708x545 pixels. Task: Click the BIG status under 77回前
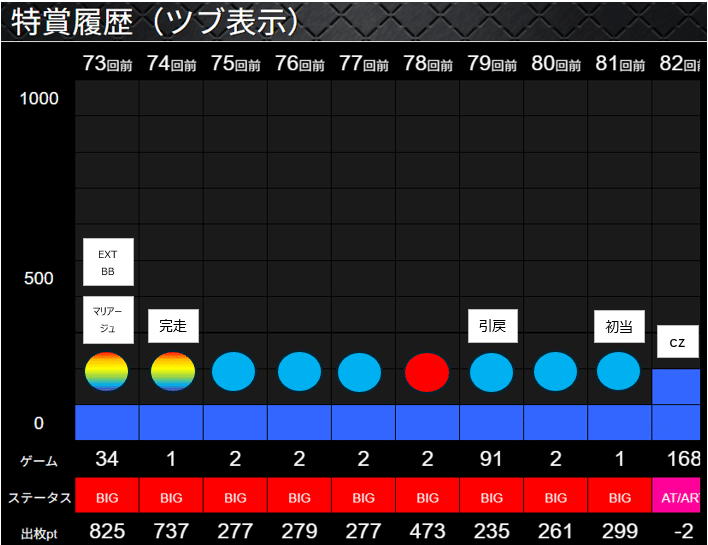363,495
